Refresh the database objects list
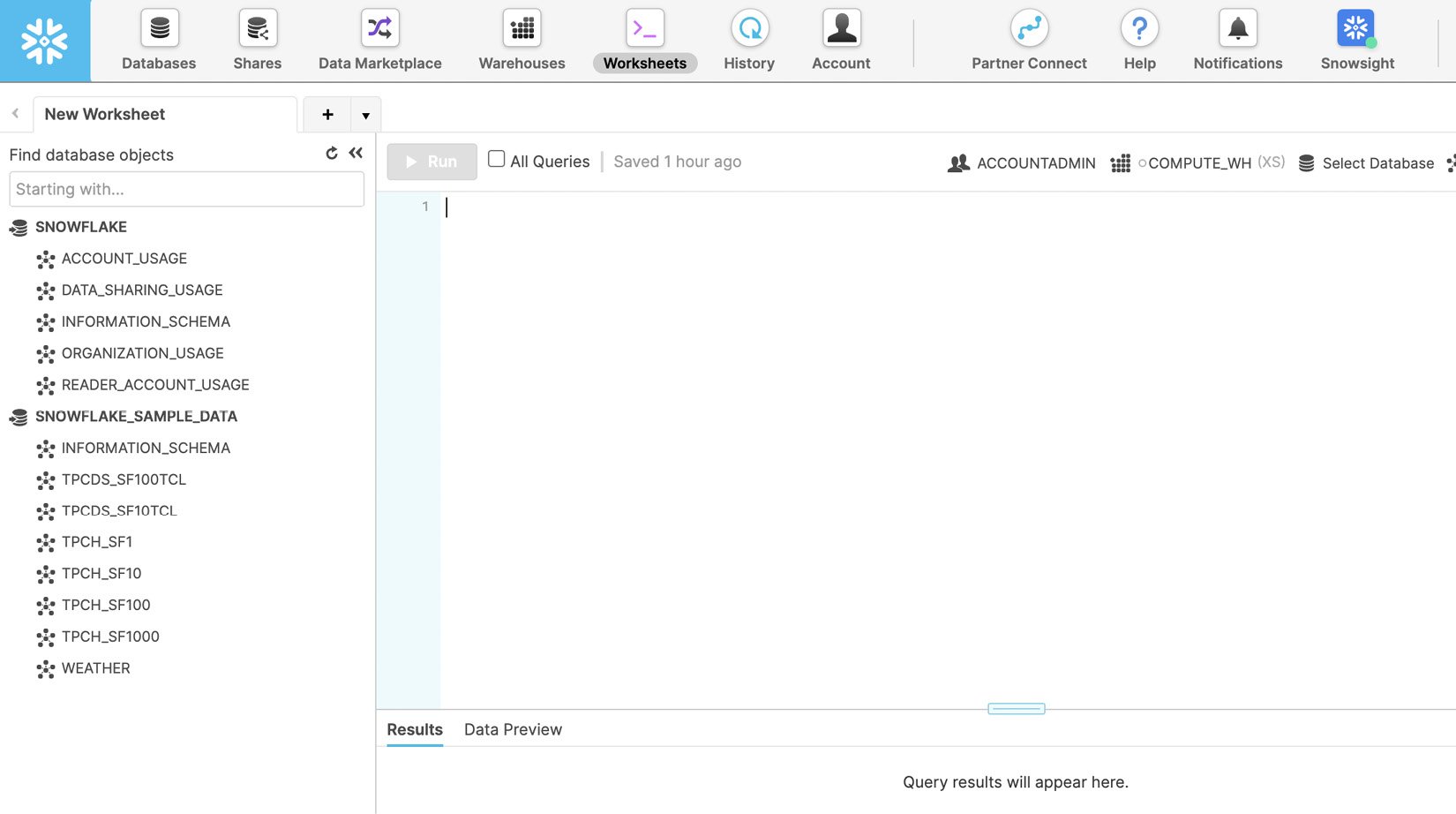This screenshot has height=814, width=1456. [332, 154]
